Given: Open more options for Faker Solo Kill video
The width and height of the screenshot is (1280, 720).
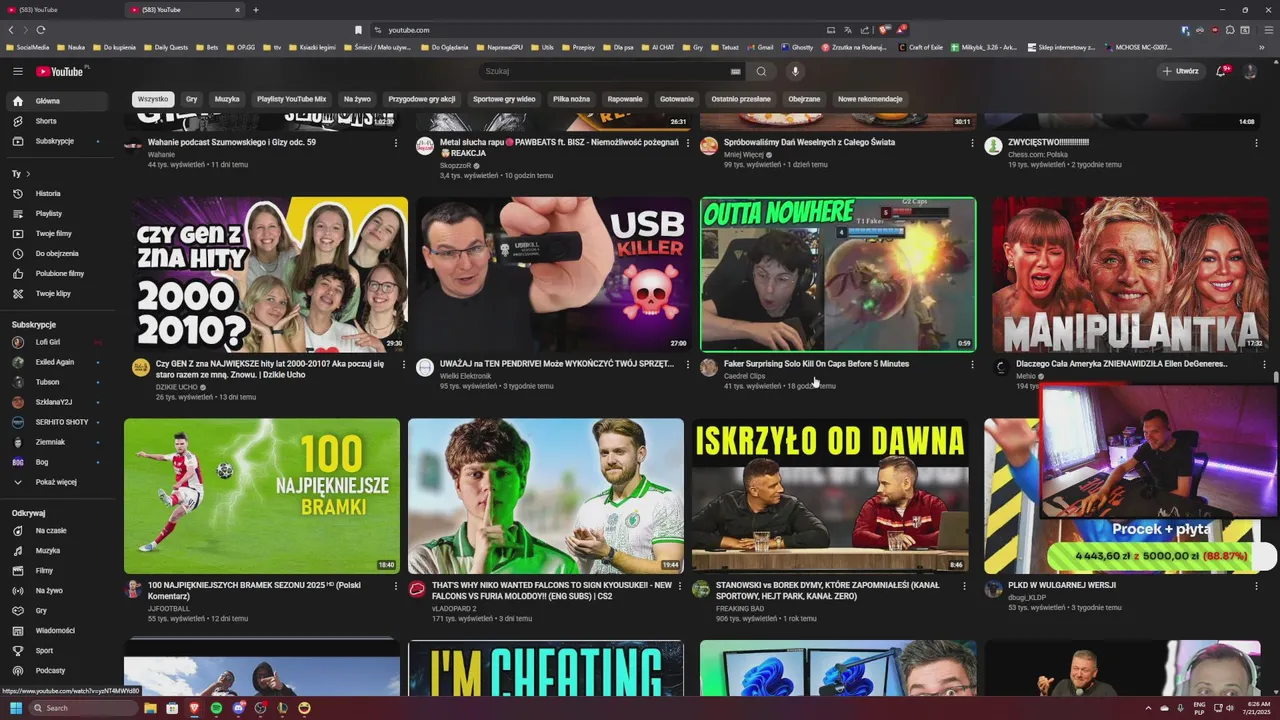Looking at the screenshot, I should pos(972,365).
